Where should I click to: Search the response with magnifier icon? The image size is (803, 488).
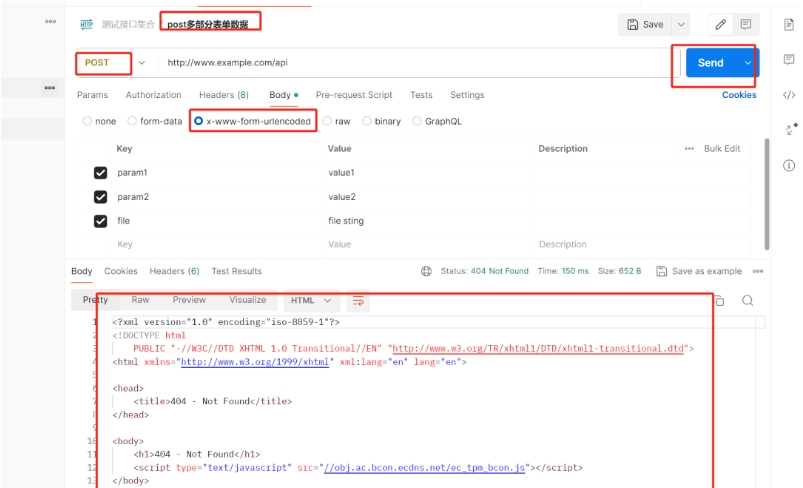pos(748,301)
